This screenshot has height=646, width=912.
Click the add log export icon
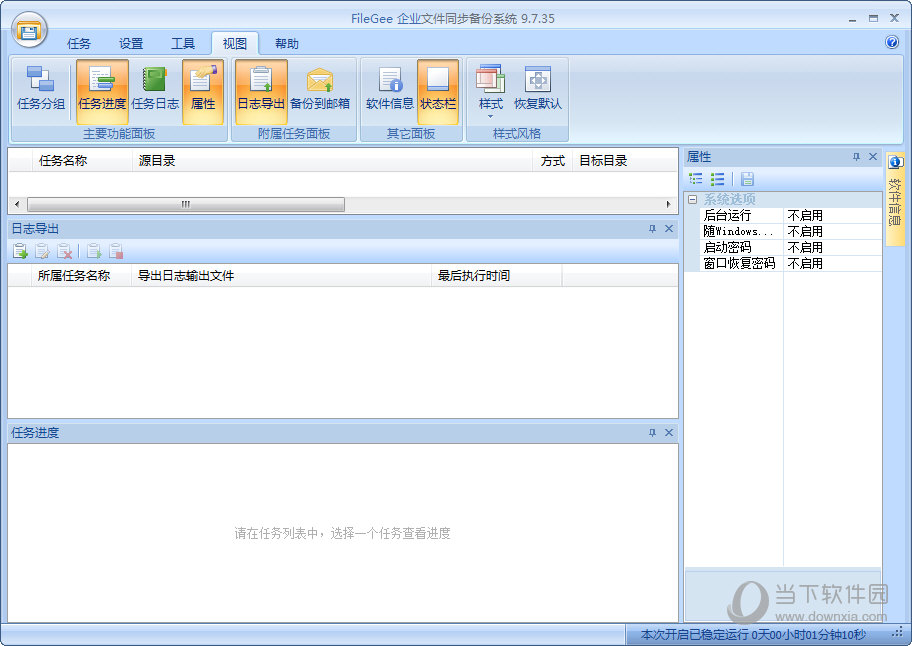coord(20,251)
